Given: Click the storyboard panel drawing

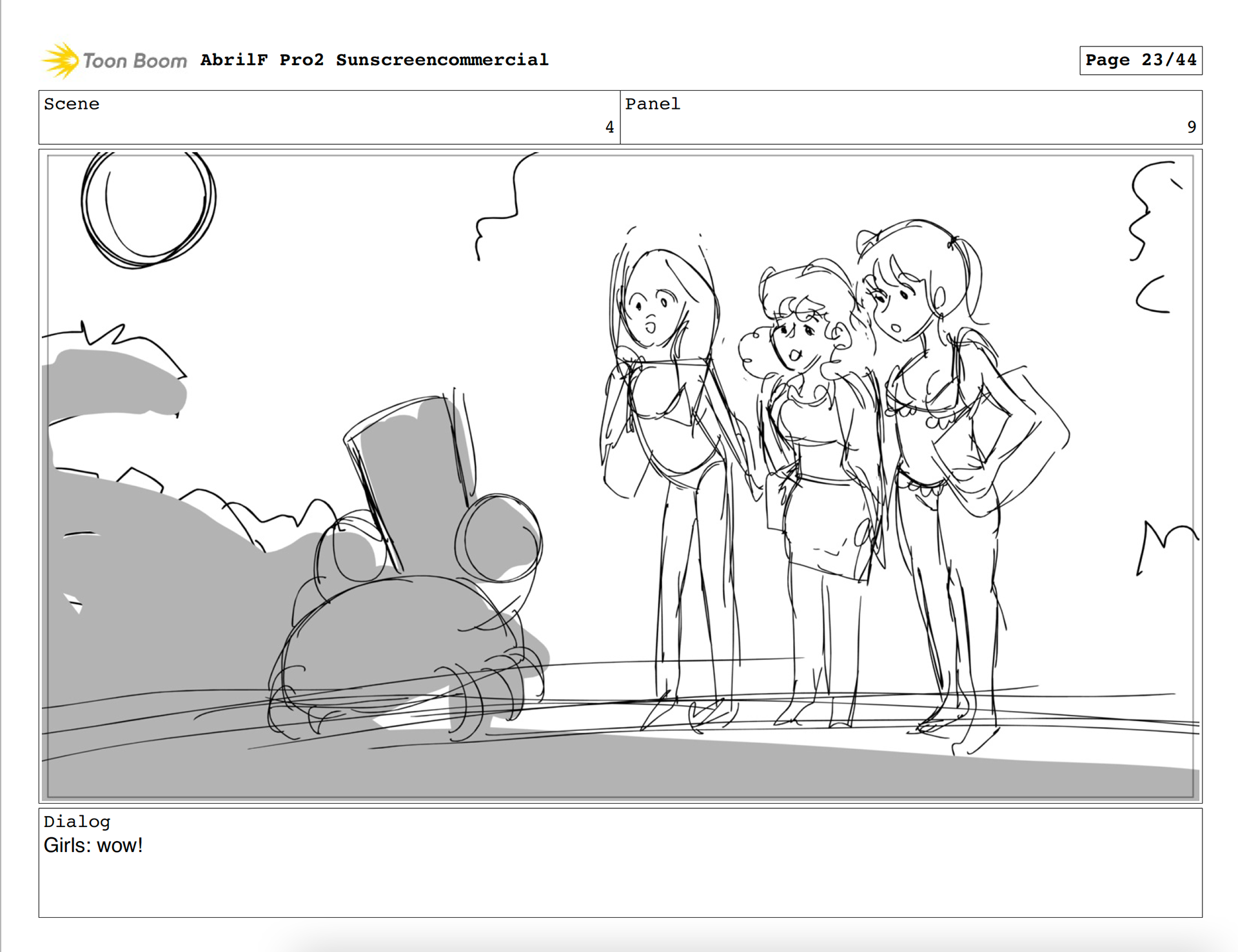Looking at the screenshot, I should tap(620, 476).
